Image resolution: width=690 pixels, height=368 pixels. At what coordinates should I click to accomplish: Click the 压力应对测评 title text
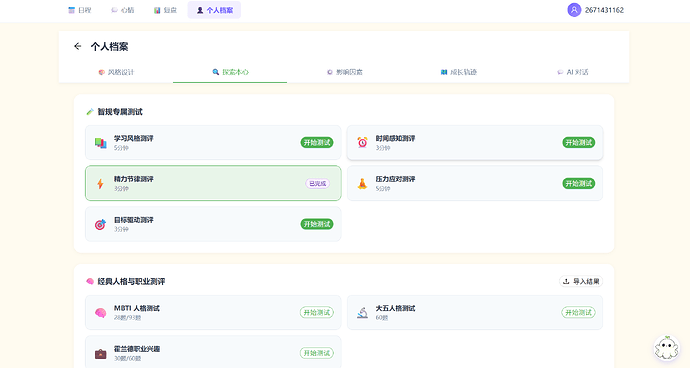395,179
